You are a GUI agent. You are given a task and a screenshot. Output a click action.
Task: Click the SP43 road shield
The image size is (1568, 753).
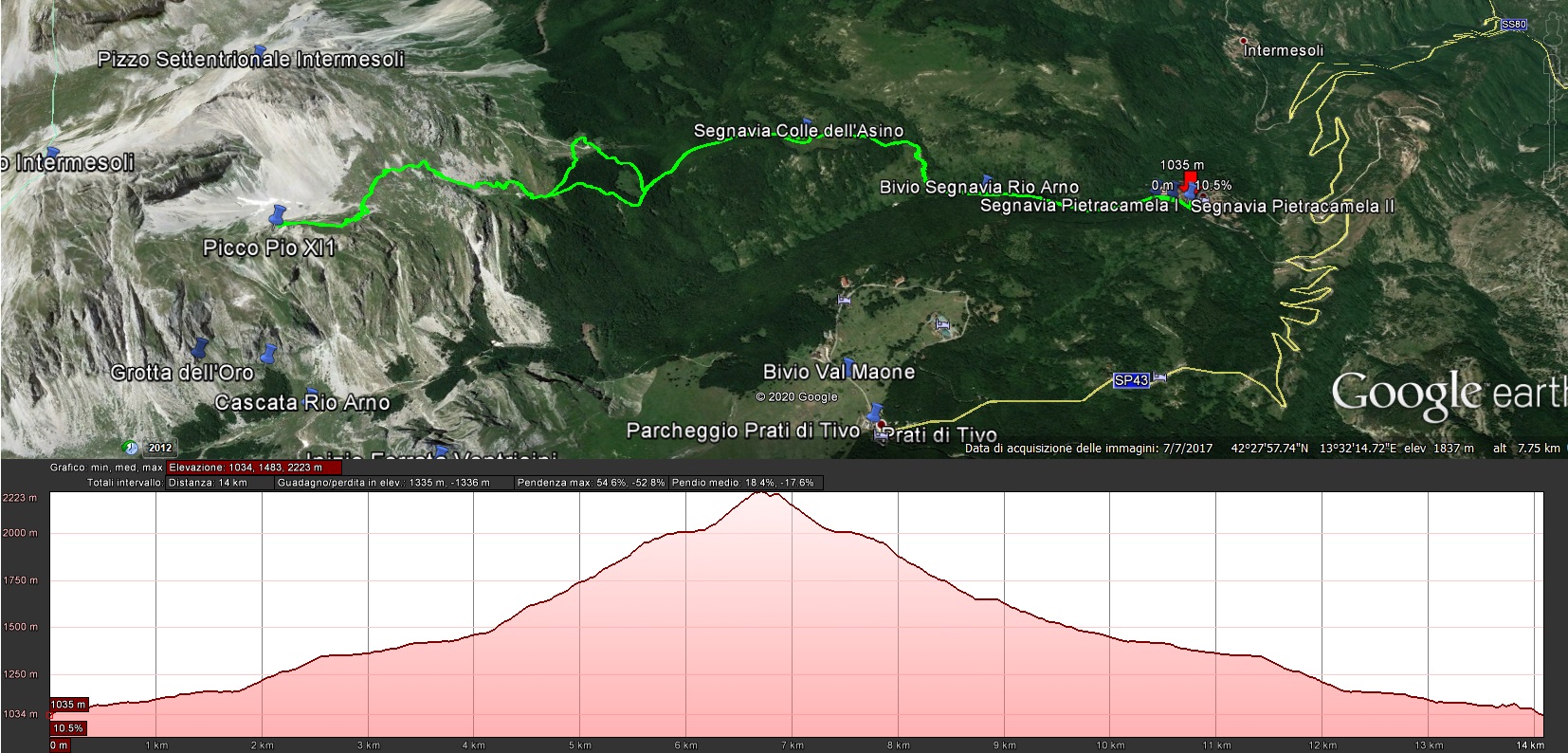tap(1131, 380)
